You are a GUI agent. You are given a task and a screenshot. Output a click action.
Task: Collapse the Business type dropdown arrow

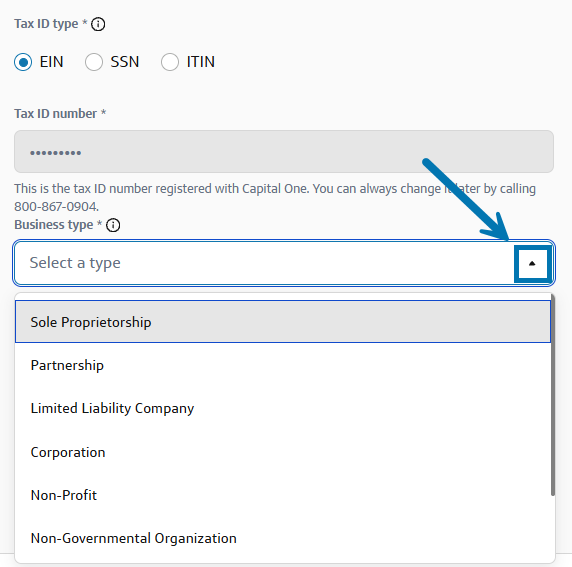click(532, 264)
